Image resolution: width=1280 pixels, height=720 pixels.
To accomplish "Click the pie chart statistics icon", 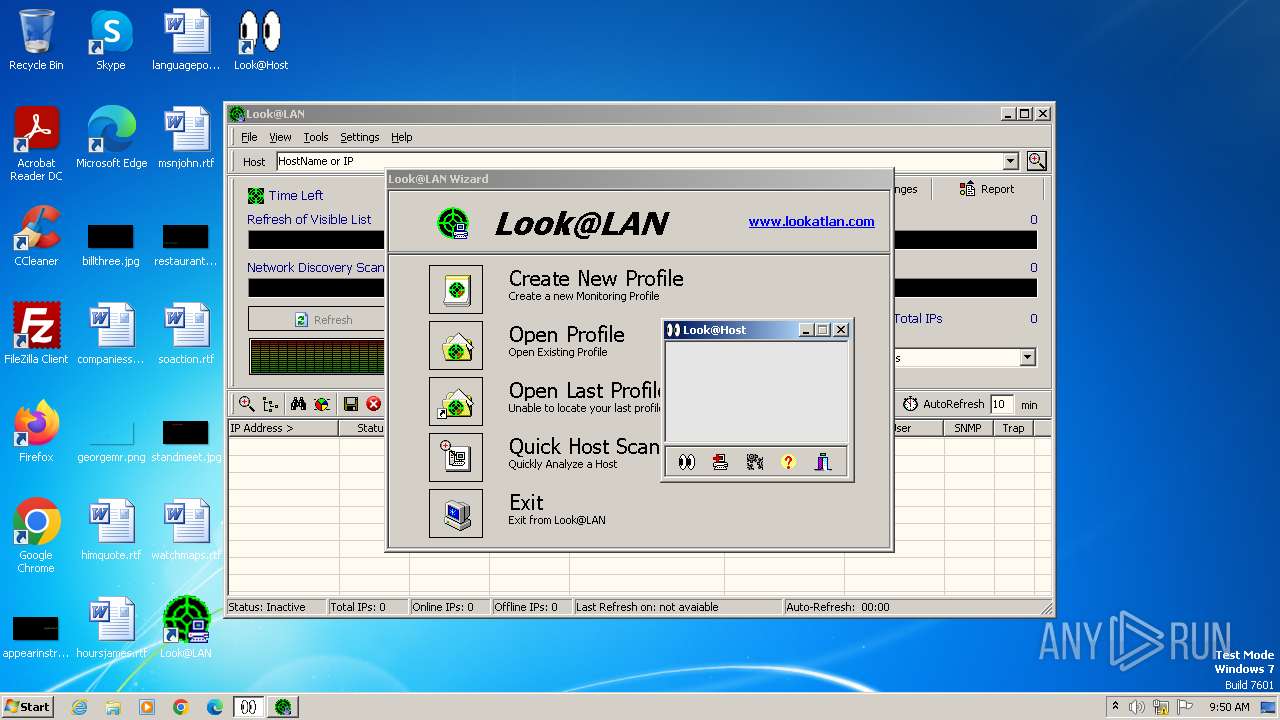I will click(322, 404).
